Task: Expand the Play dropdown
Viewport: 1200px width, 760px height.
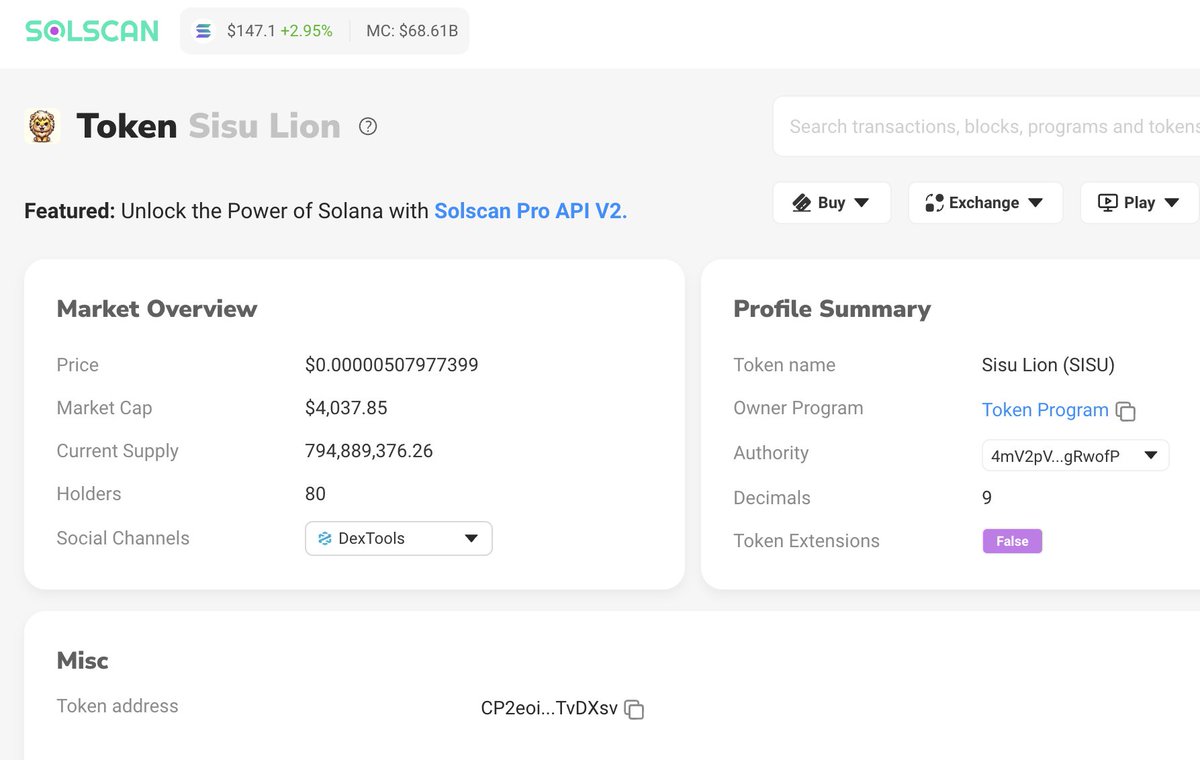Action: pyautogui.click(x=1174, y=203)
